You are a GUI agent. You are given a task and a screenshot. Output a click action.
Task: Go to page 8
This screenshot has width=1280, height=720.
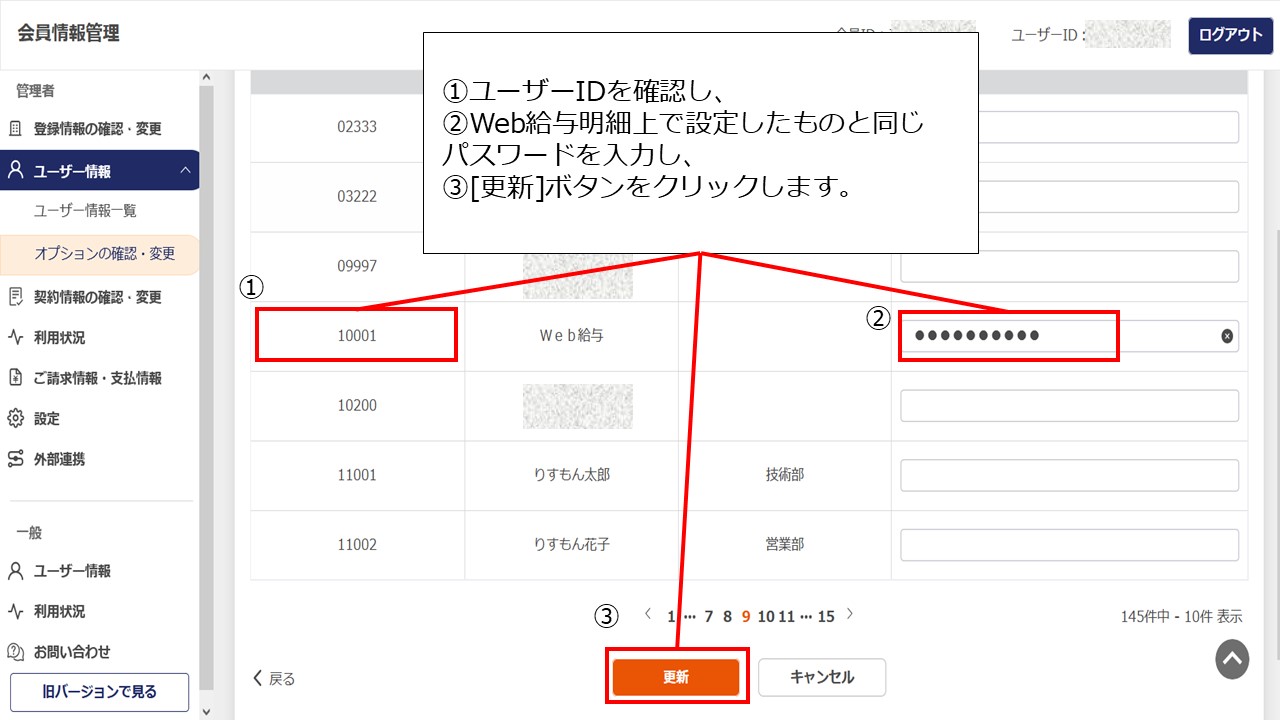click(727, 617)
